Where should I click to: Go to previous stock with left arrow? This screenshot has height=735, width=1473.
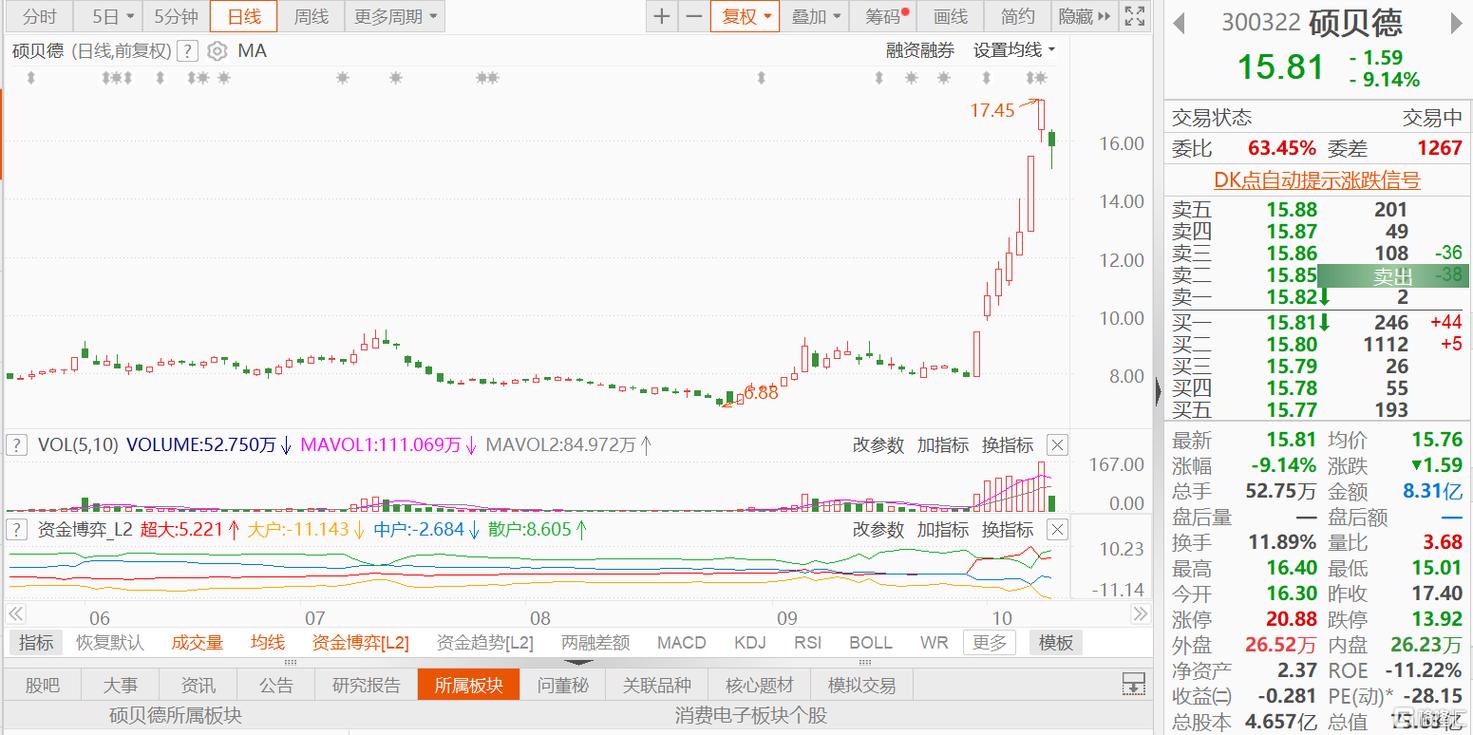[x=1179, y=23]
